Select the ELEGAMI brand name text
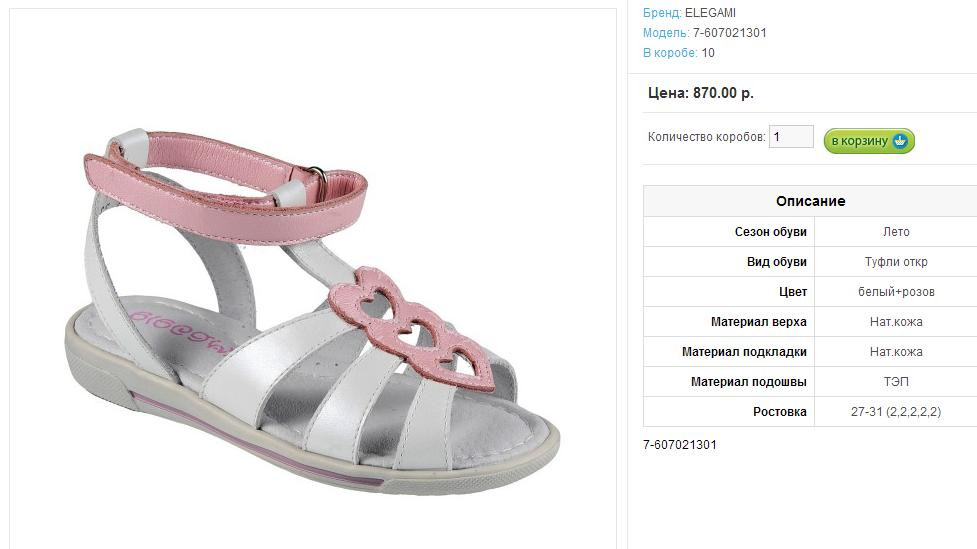Viewport: 977px width, 549px height. click(710, 12)
